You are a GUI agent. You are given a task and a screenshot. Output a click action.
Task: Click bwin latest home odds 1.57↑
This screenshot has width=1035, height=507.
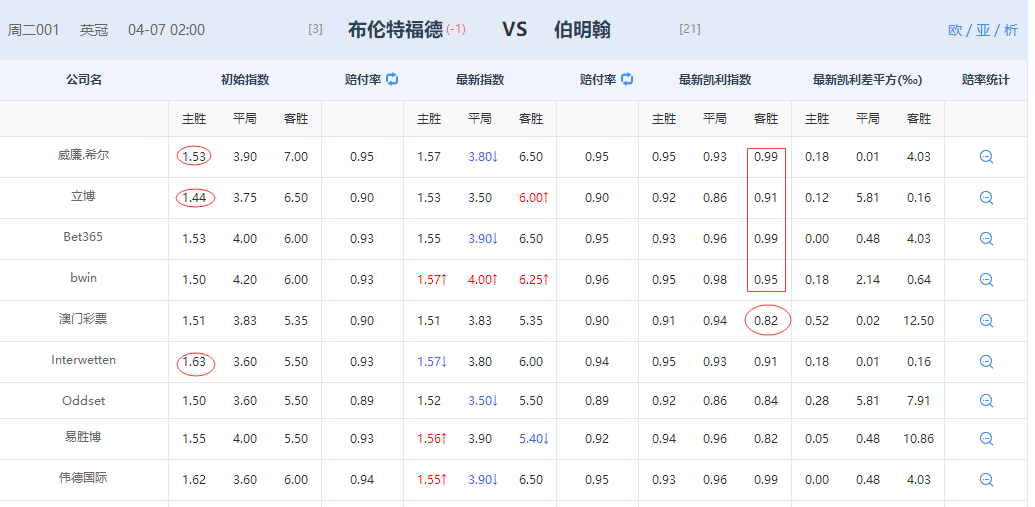point(432,280)
